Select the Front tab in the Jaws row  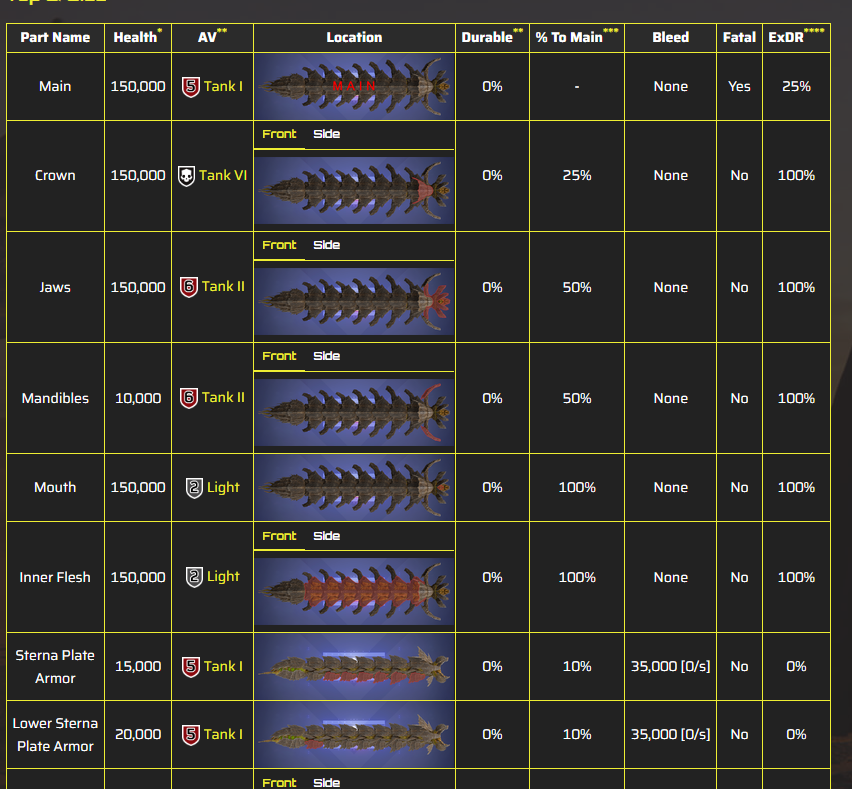(279, 245)
